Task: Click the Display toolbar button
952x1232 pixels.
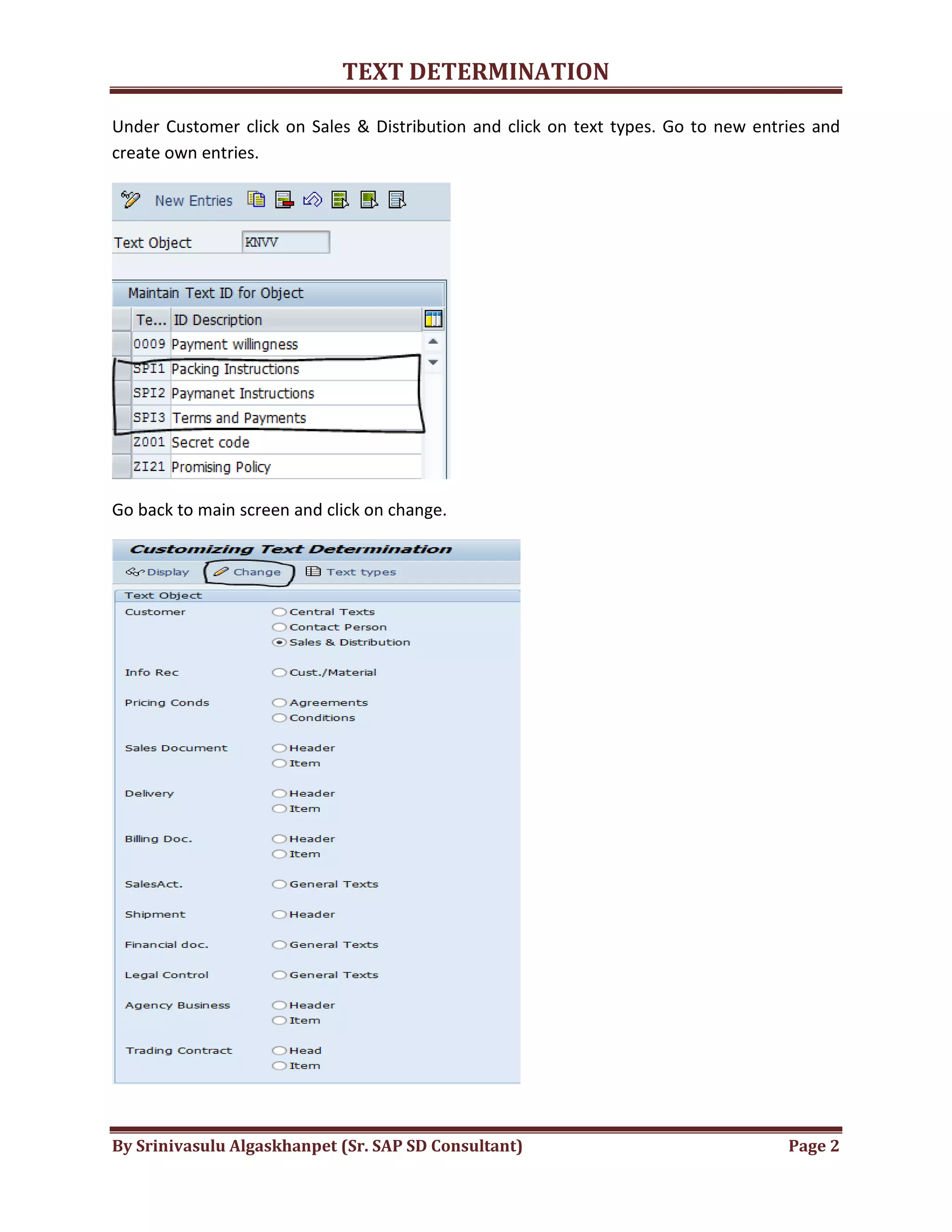Action: 158,572
